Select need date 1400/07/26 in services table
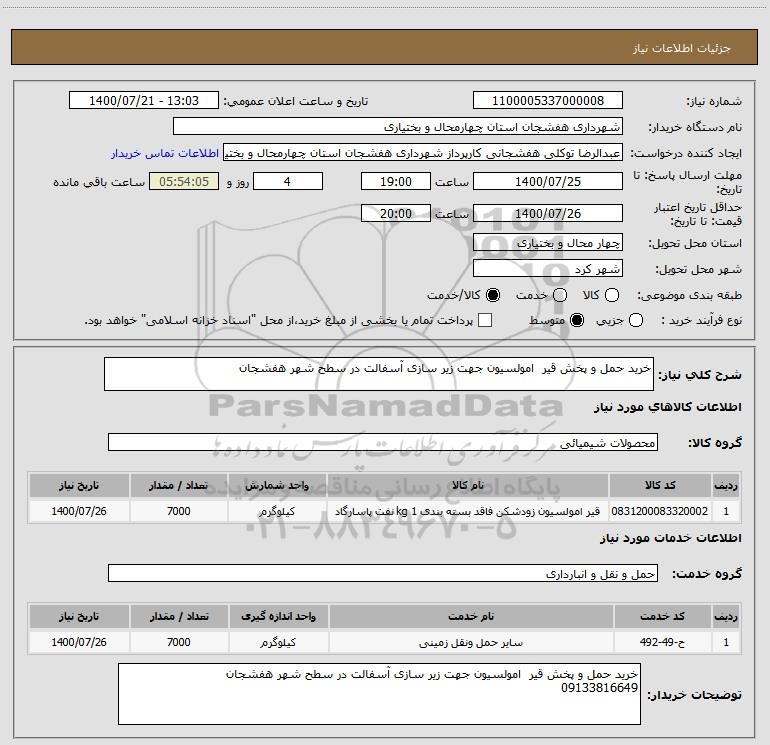The height and width of the screenshot is (745, 770). pyautogui.click(x=79, y=642)
